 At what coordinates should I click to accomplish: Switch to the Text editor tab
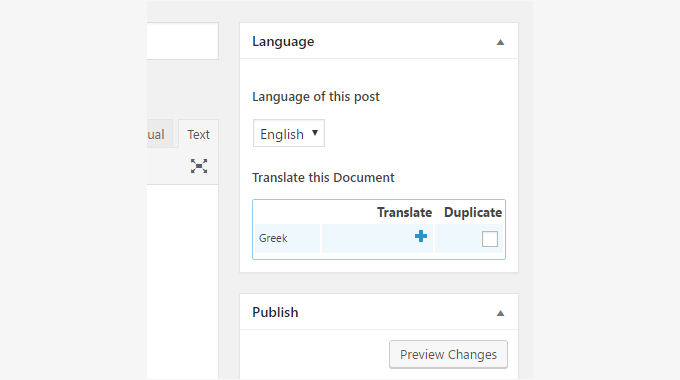point(198,134)
